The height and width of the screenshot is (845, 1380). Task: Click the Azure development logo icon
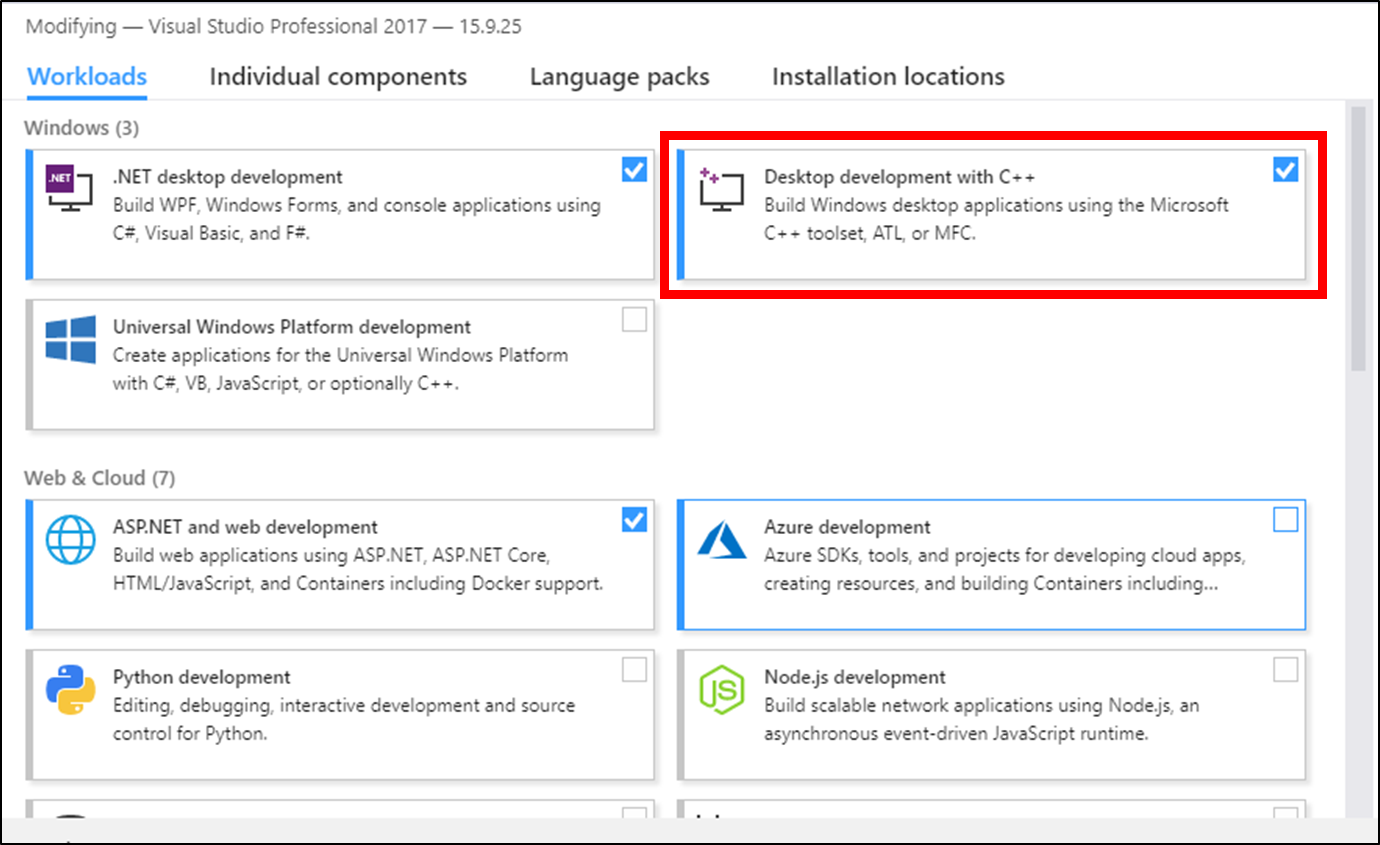pos(722,540)
